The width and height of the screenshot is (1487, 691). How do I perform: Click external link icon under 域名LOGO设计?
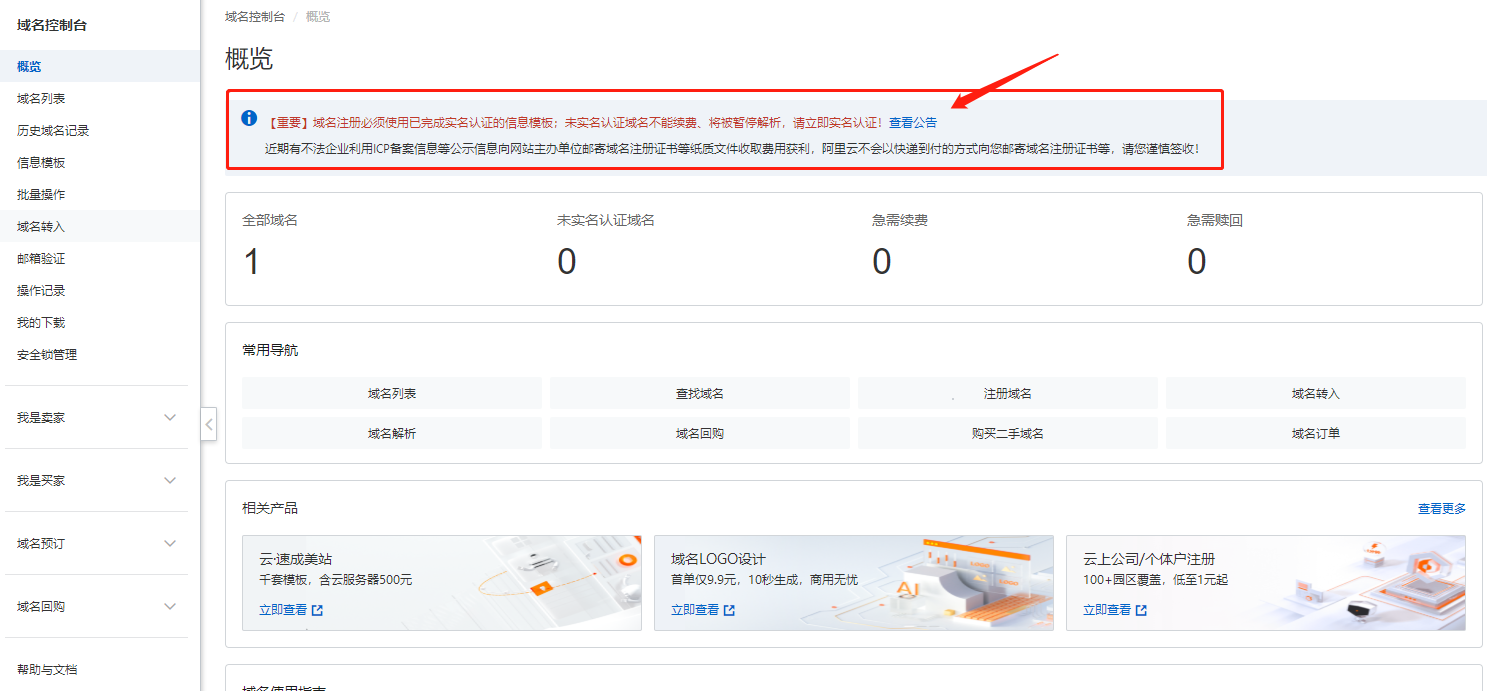(729, 610)
